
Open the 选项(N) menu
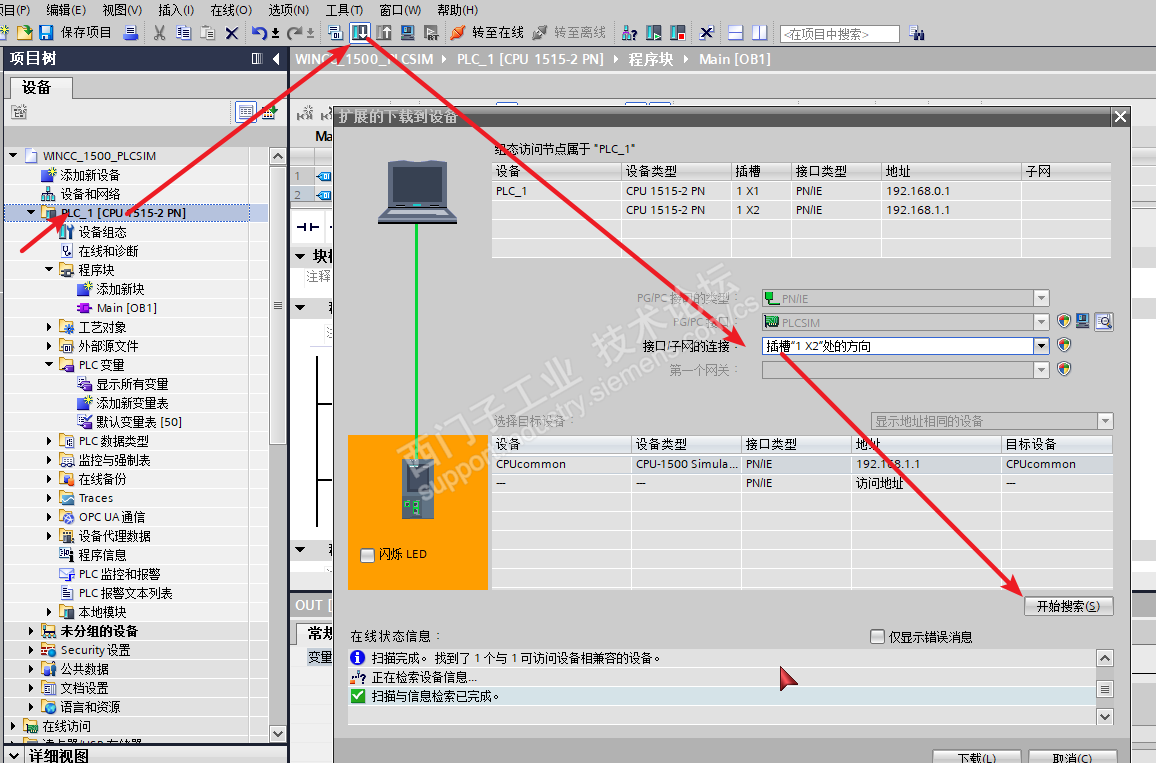[288, 10]
